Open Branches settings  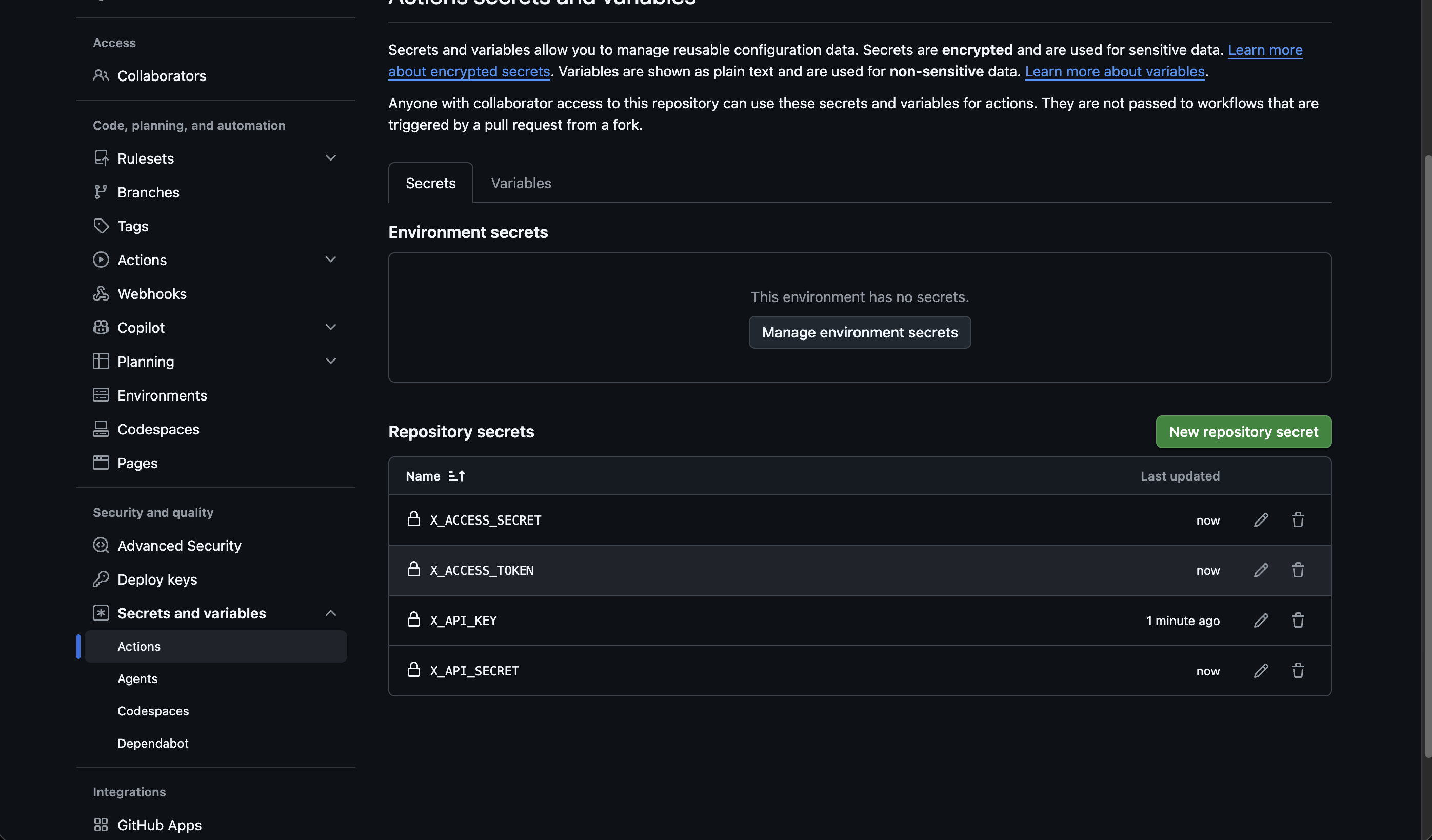(215, 192)
